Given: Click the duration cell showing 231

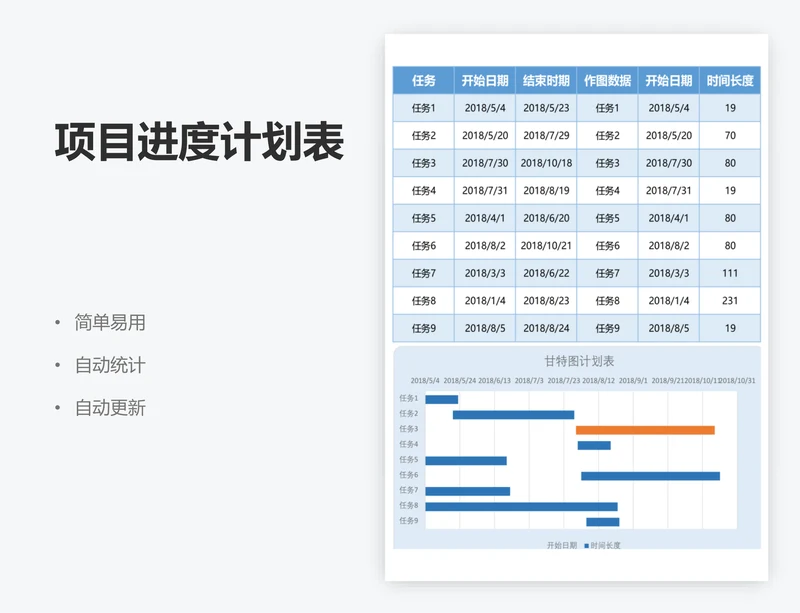Looking at the screenshot, I should [x=730, y=301].
